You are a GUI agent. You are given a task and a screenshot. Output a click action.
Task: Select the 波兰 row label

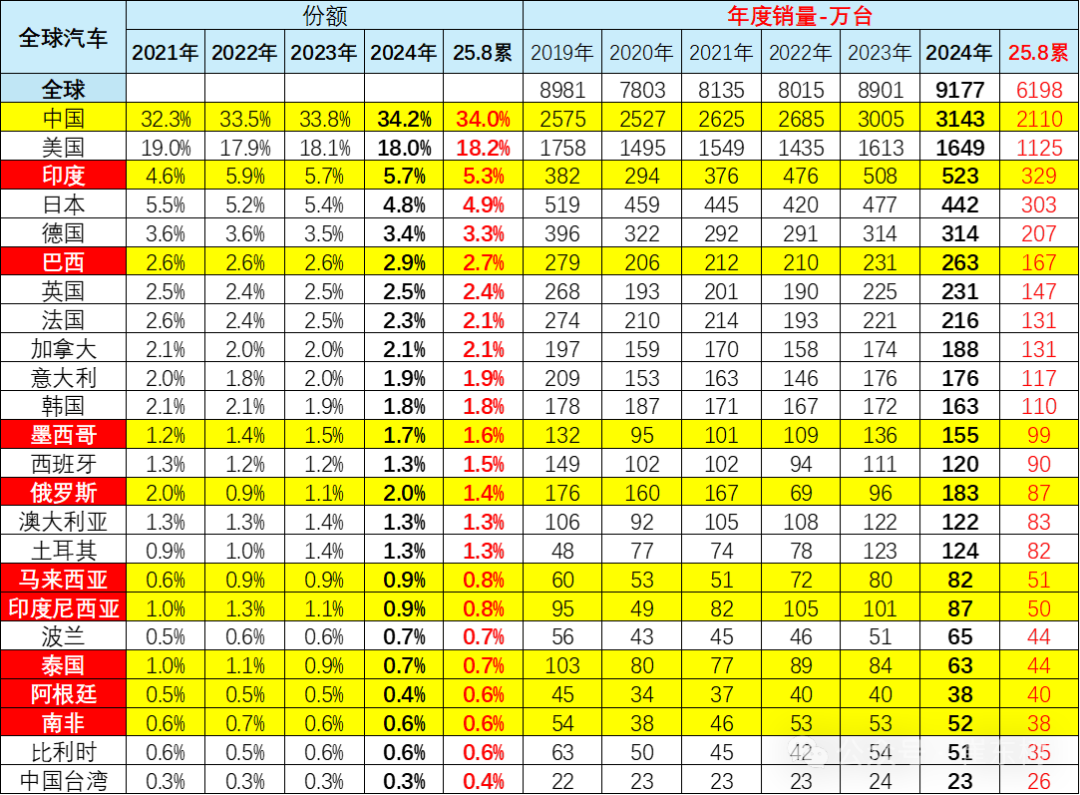(x=63, y=637)
